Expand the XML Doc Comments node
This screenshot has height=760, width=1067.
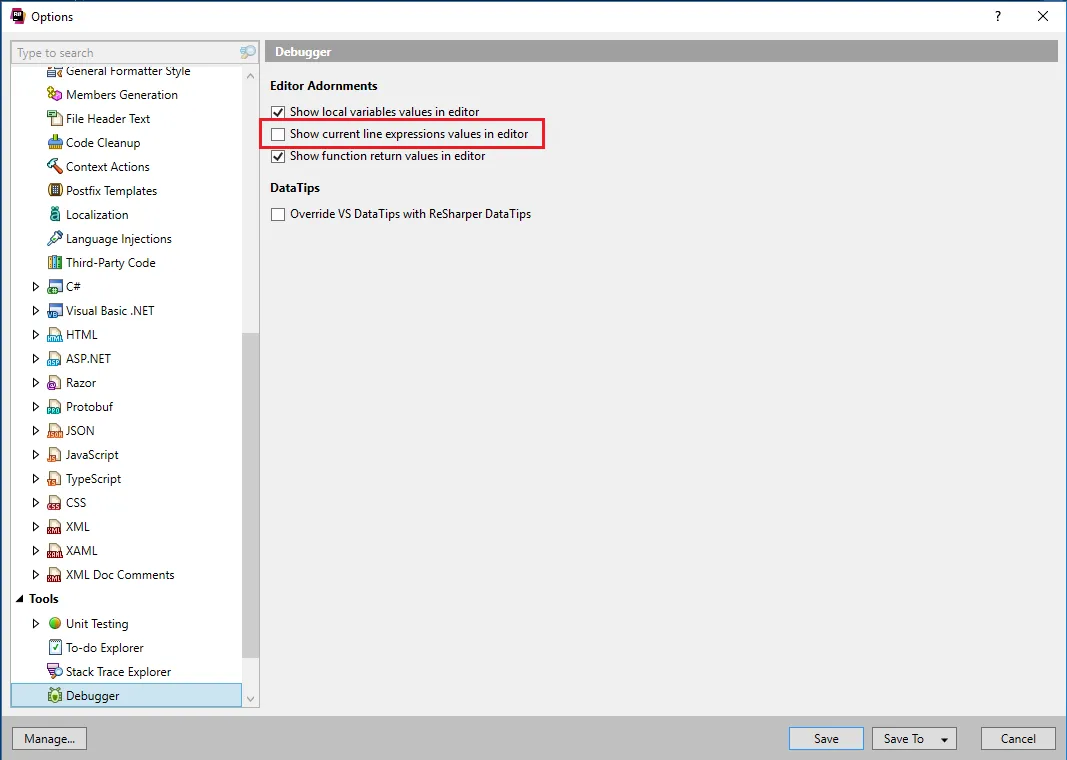35,575
